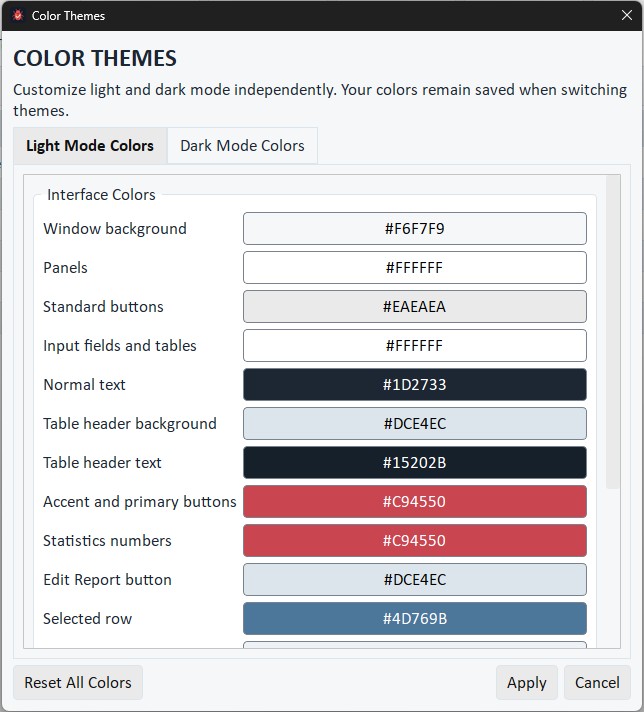Screen dimensions: 644x712
Task: Edit Input fields and tables color
Action: point(415,346)
